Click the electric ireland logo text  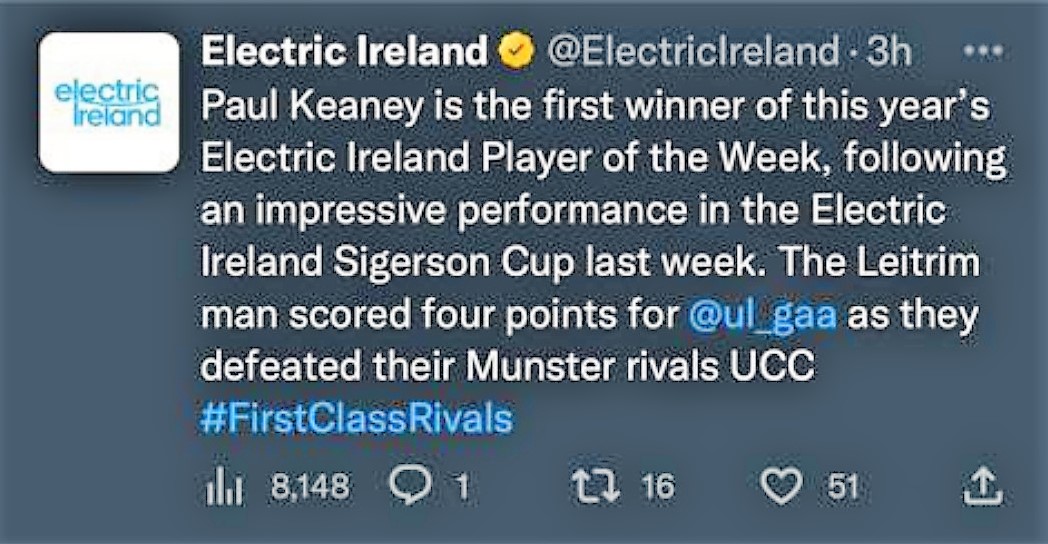tap(108, 104)
